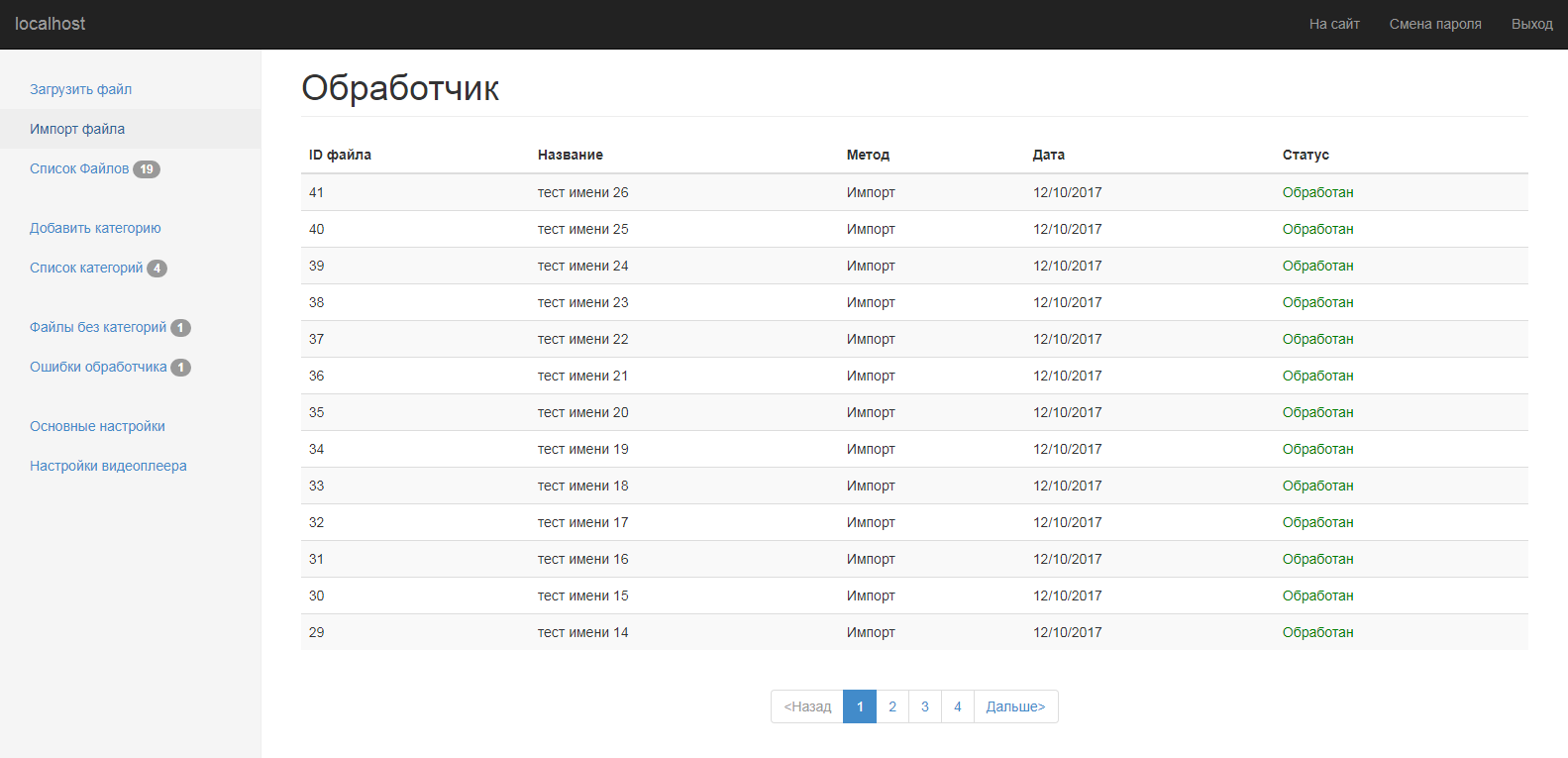This screenshot has height=758, width=1568.
Task: Click the 'Статус' column header
Action: click(1306, 155)
